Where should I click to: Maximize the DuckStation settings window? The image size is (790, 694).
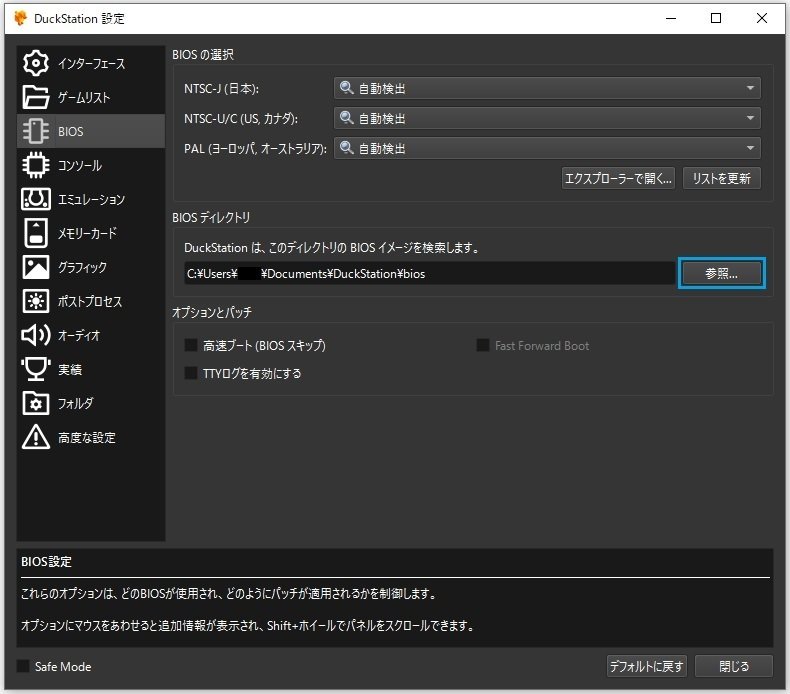pos(715,18)
